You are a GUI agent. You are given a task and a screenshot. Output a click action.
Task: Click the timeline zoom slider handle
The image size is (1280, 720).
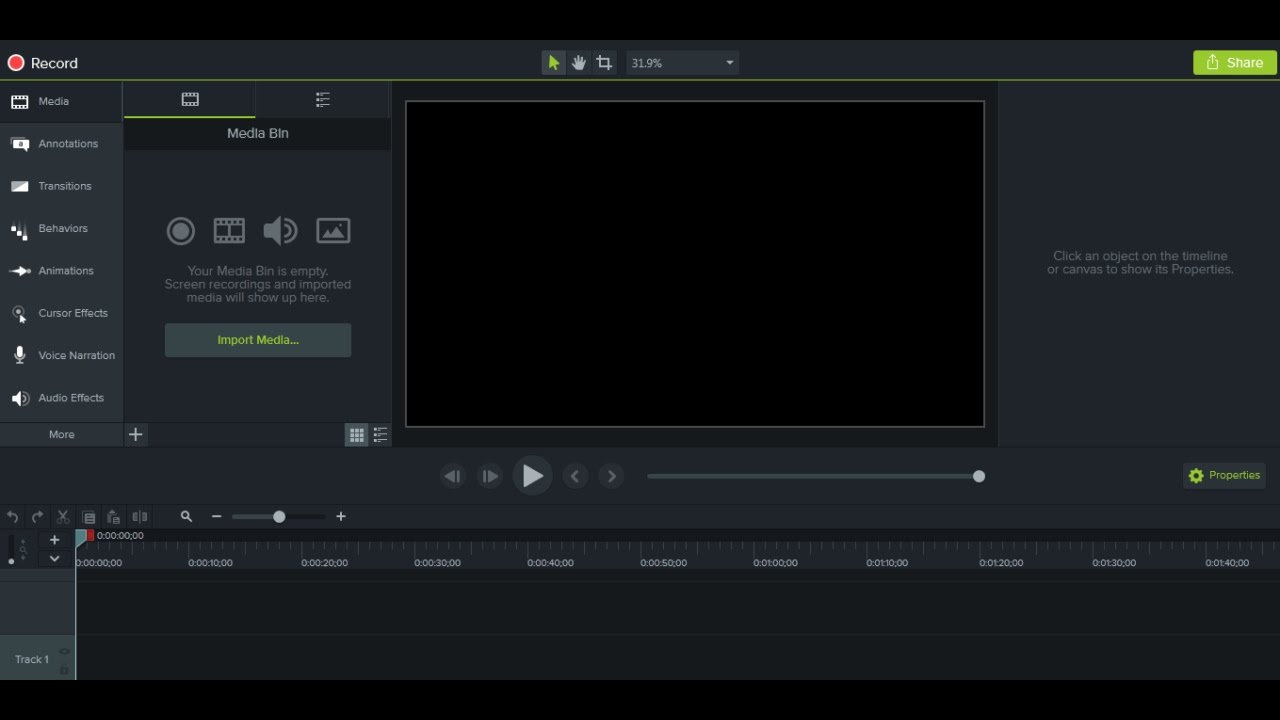coord(279,517)
